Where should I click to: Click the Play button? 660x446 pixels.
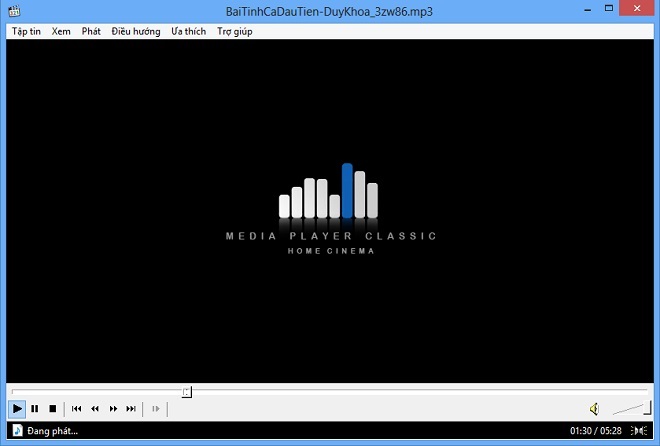coord(17,409)
